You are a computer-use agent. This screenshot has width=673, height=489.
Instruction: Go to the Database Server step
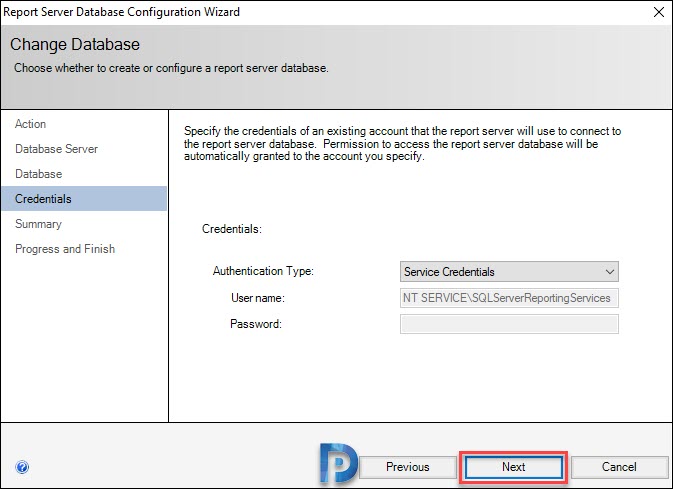pos(56,149)
